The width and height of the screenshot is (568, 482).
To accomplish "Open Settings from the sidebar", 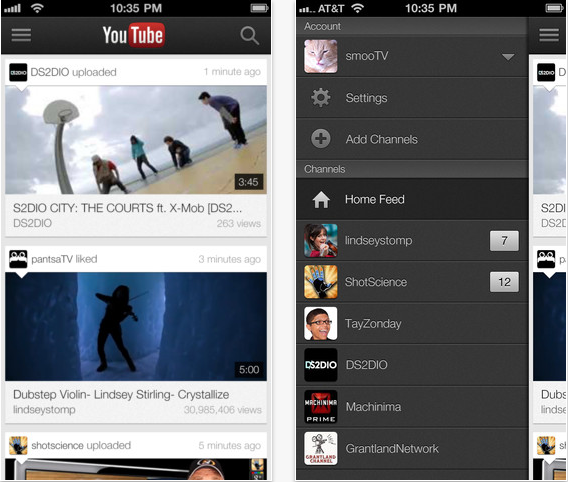I will pyautogui.click(x=412, y=98).
